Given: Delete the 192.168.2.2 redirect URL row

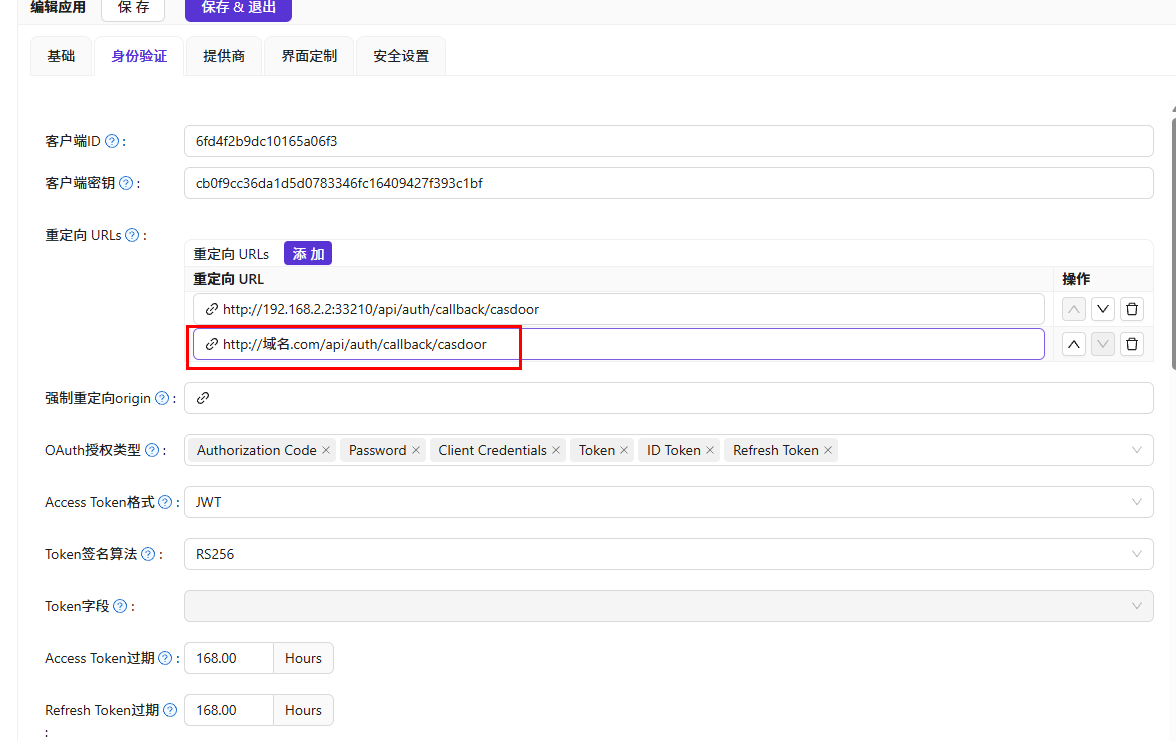Looking at the screenshot, I should tap(1131, 309).
